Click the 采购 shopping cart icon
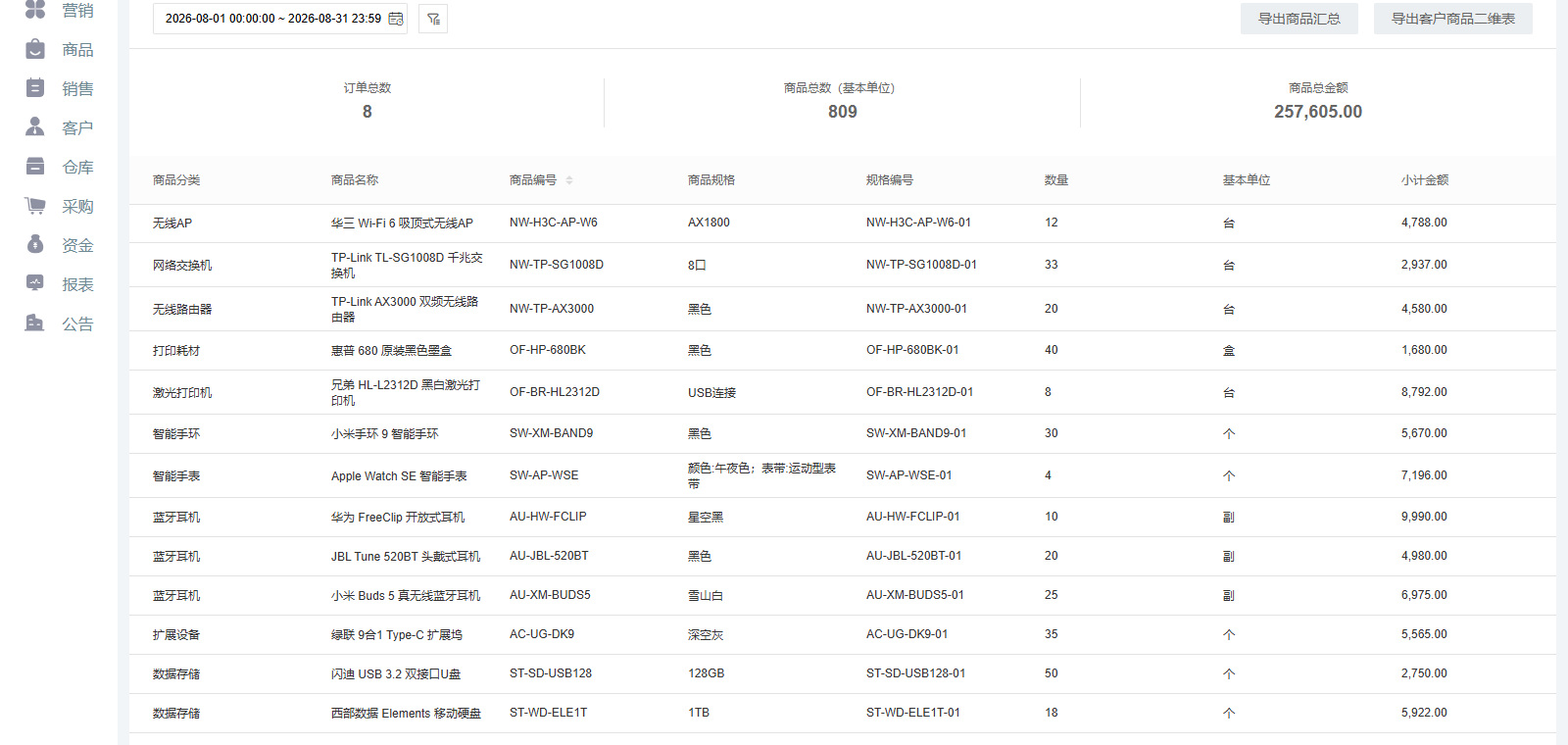The width and height of the screenshot is (1568, 745). 35,206
